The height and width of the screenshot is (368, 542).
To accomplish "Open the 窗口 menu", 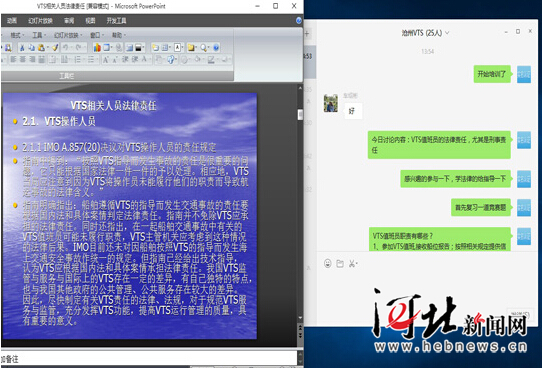I will pos(97,35).
